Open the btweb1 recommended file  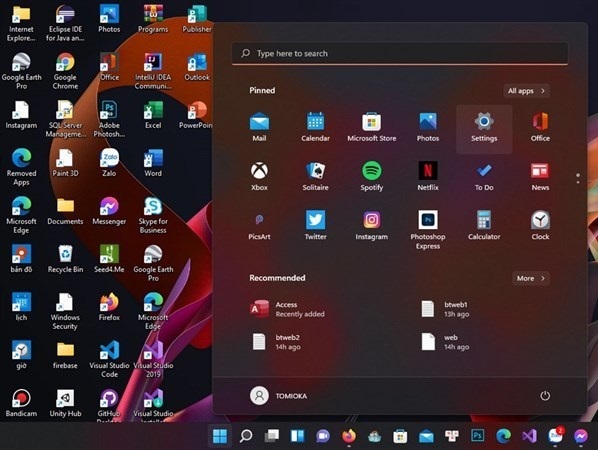click(445, 309)
